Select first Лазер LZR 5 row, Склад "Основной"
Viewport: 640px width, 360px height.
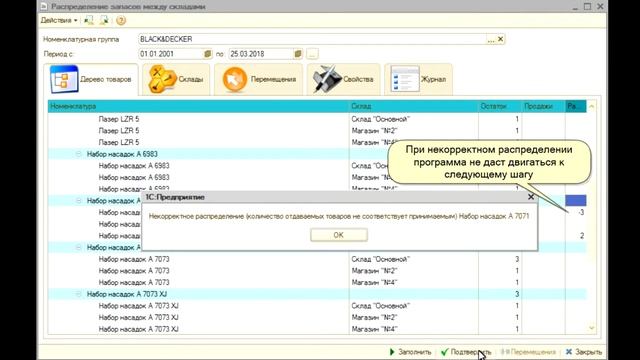point(317,119)
